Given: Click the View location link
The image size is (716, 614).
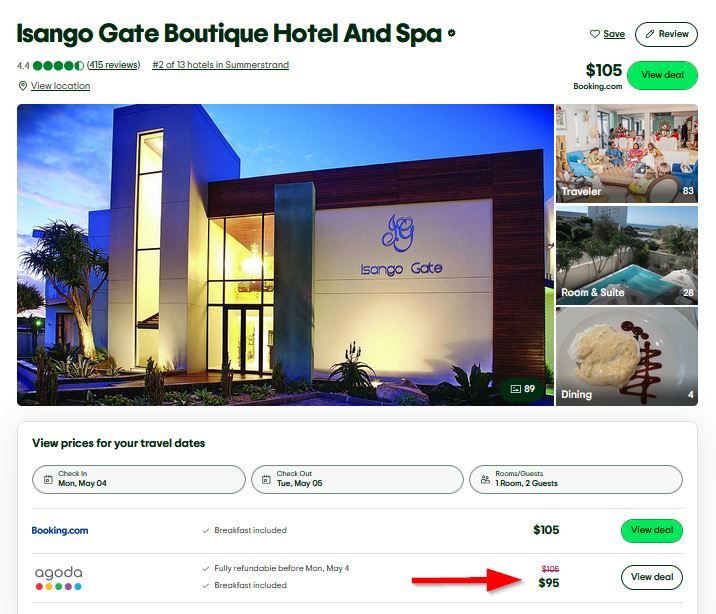Looking at the screenshot, I should (60, 86).
